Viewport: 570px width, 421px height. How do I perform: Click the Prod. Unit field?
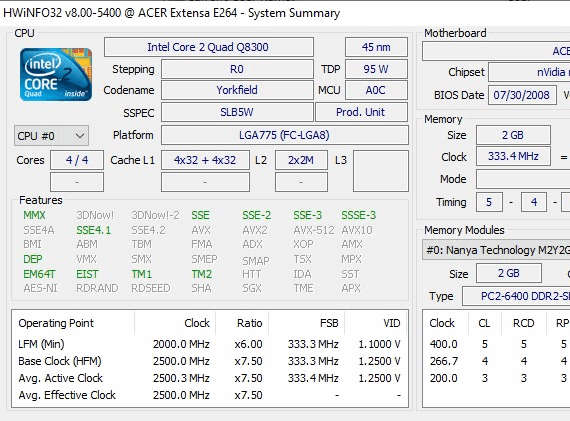(361, 112)
